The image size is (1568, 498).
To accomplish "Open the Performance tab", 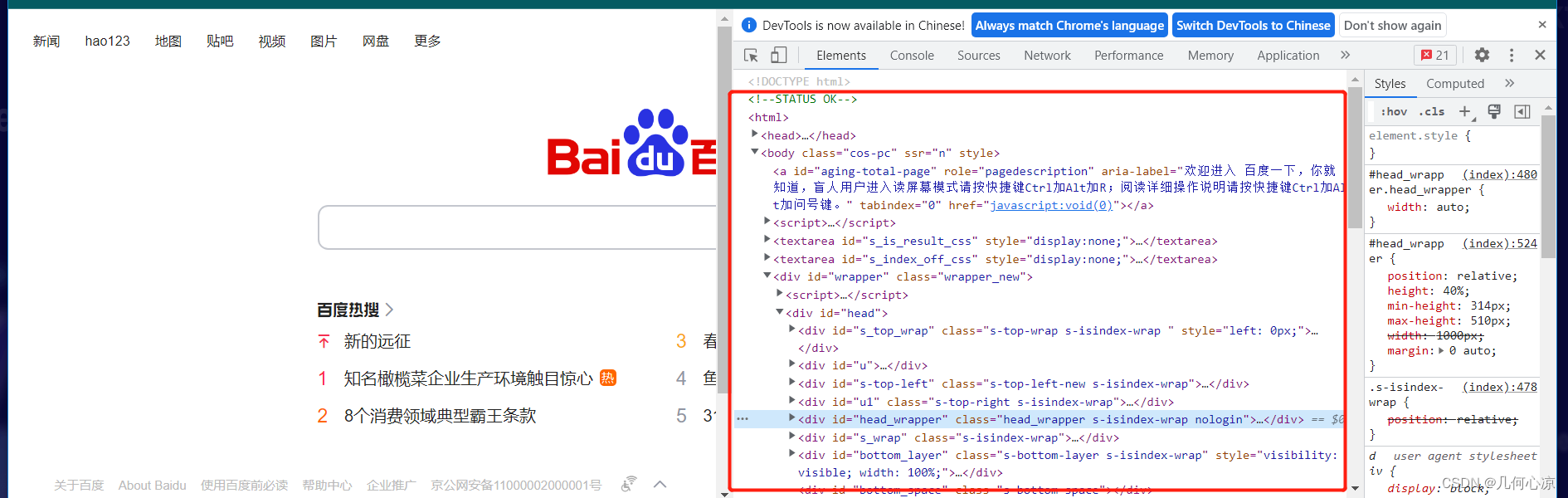I will pyautogui.click(x=1128, y=56).
